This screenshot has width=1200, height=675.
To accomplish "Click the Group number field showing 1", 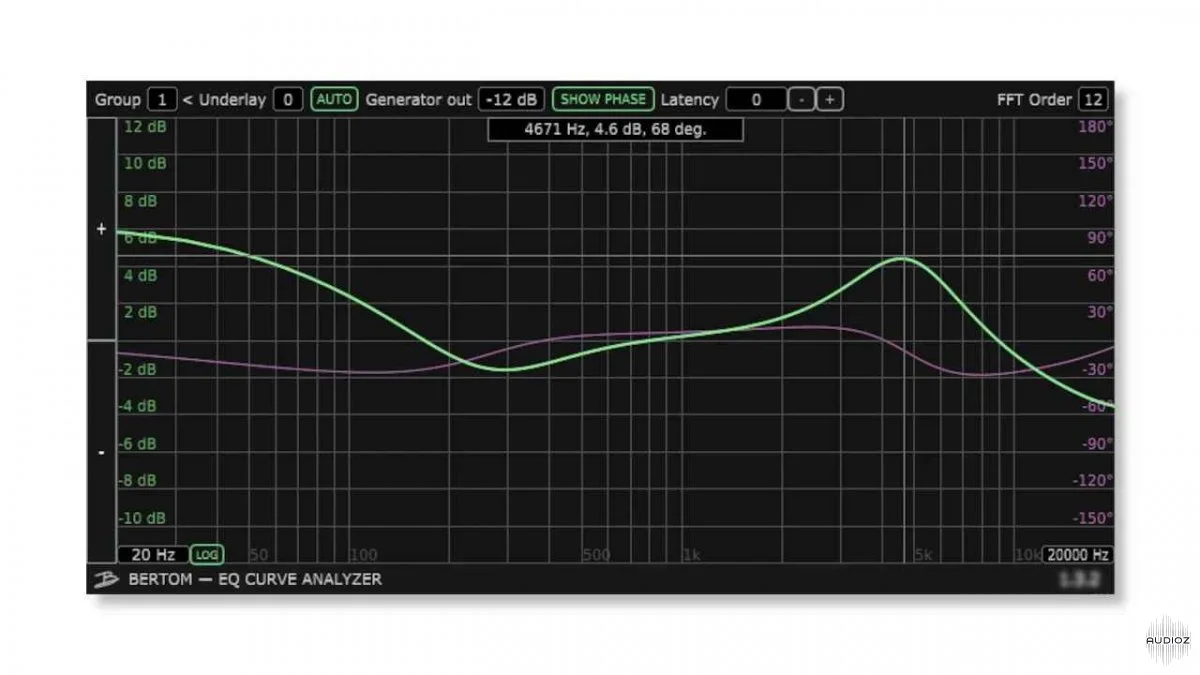I will pyautogui.click(x=162, y=99).
